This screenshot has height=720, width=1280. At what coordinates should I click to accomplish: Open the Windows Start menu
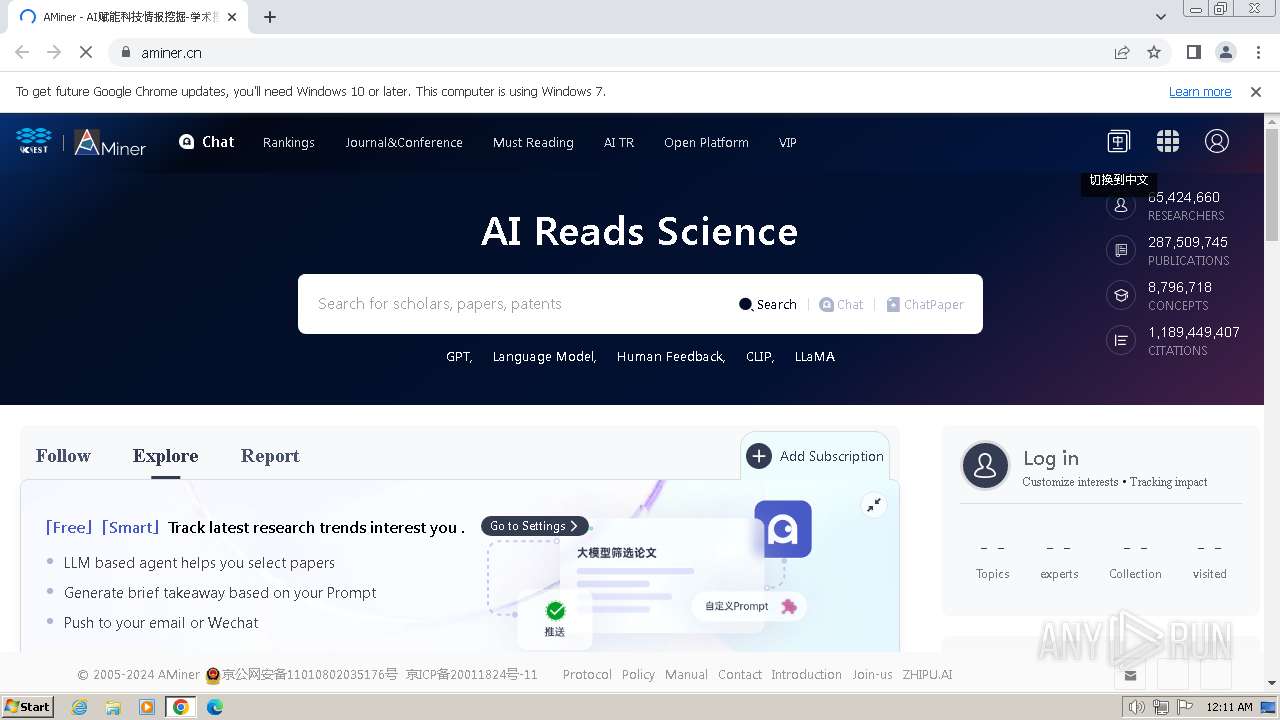pyautogui.click(x=27, y=707)
